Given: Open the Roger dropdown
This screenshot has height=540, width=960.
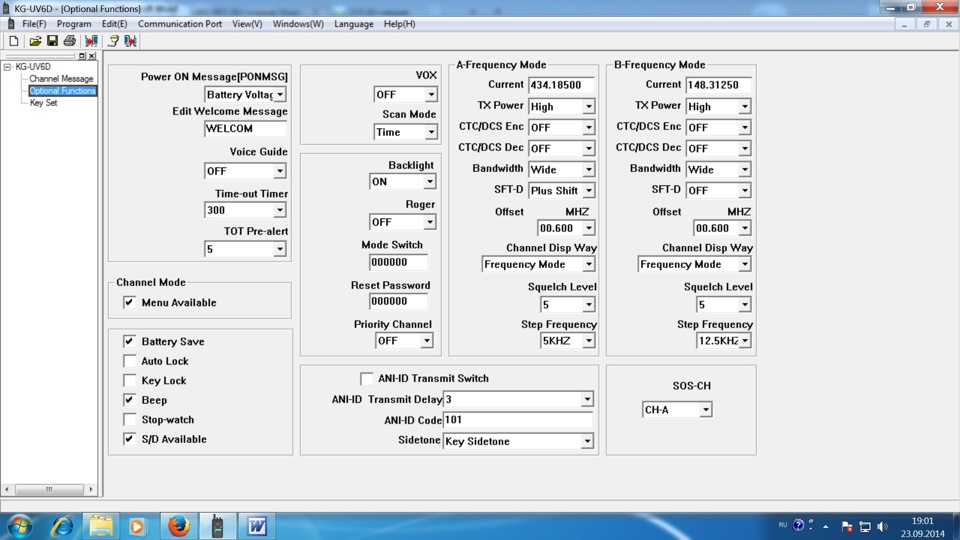Looking at the screenshot, I should coord(429,222).
